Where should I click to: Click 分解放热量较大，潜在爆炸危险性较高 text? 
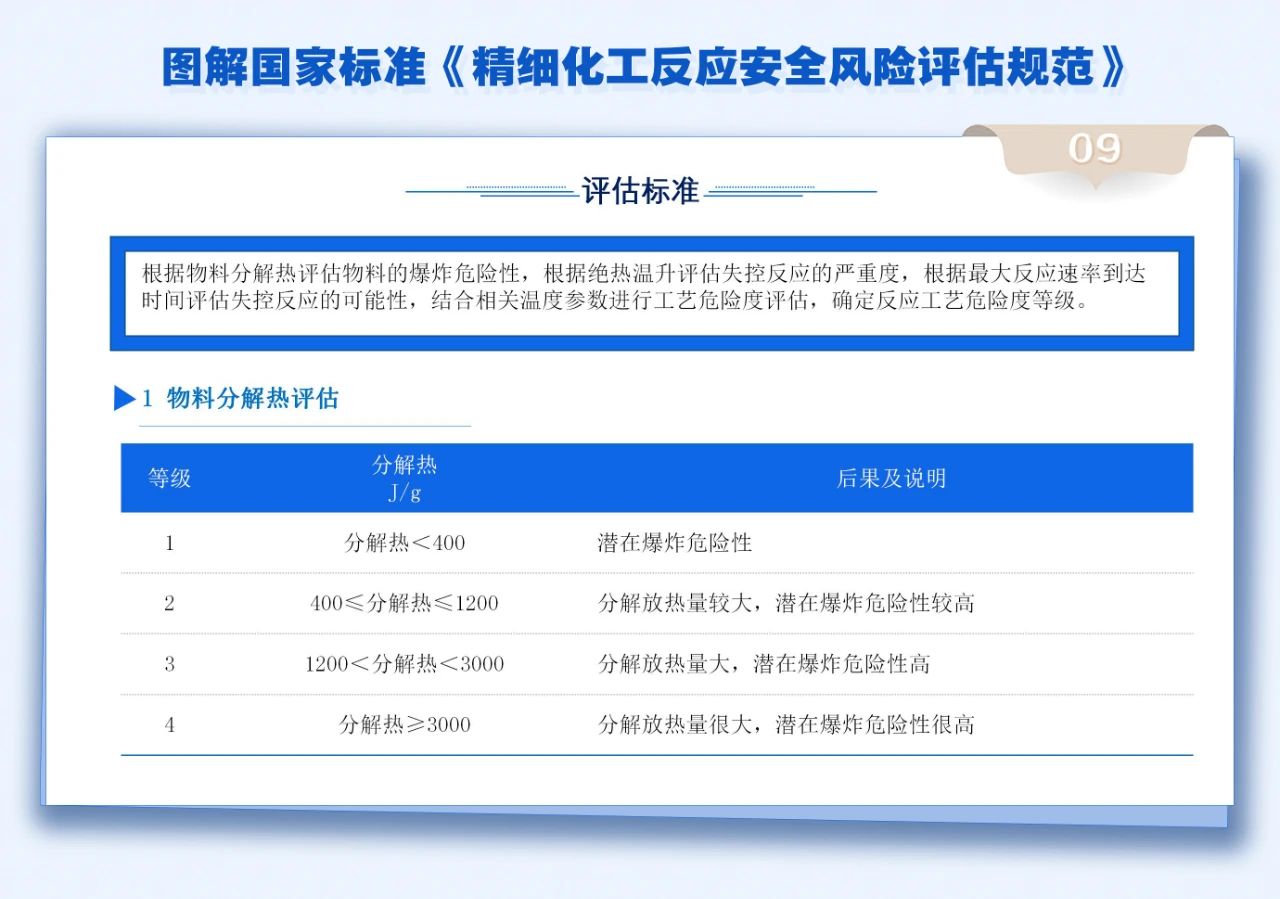[x=785, y=603]
